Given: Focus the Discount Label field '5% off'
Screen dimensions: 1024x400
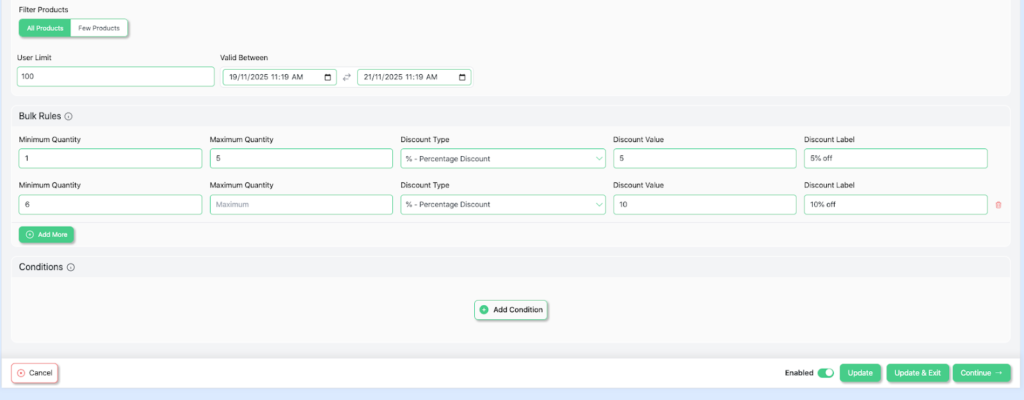Looking at the screenshot, I should point(895,159).
